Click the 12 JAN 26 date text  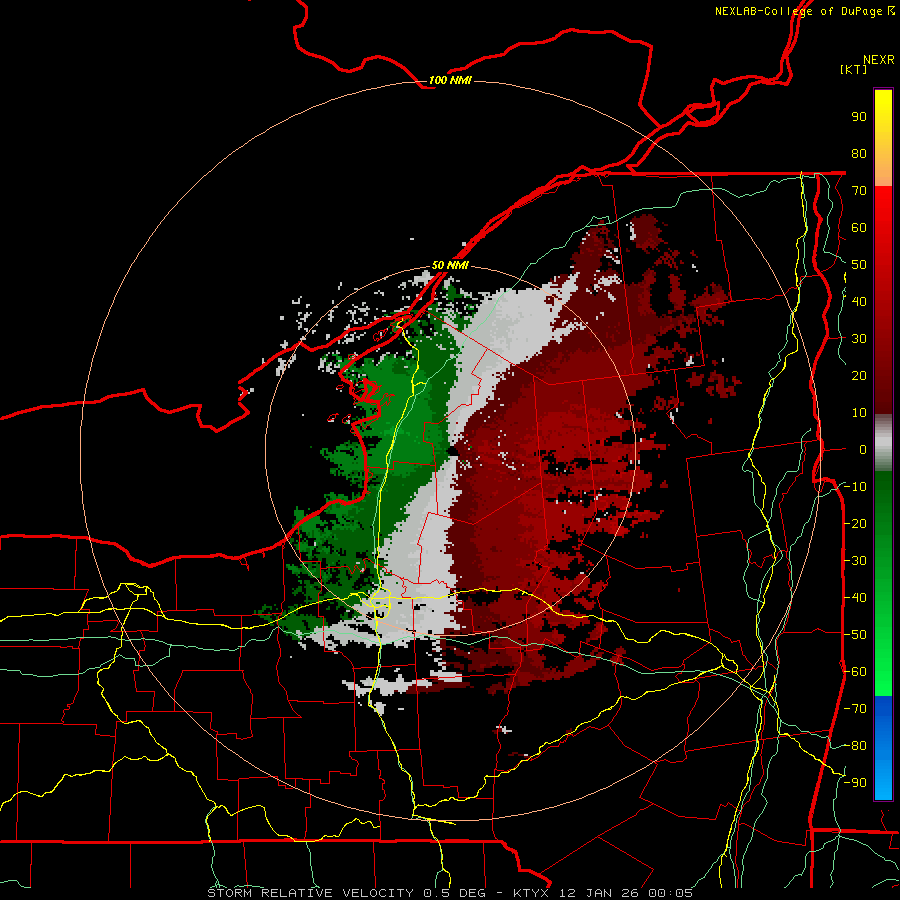(599, 893)
